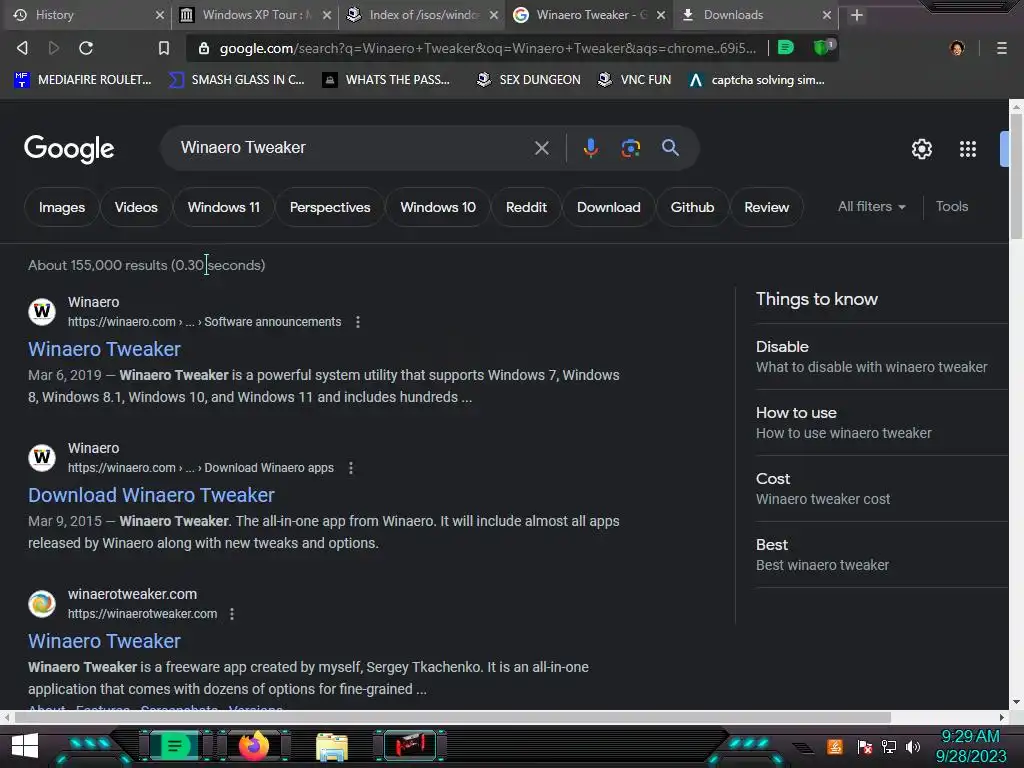Expand the Disable item in Things to know
The width and height of the screenshot is (1024, 768).
[882, 357]
